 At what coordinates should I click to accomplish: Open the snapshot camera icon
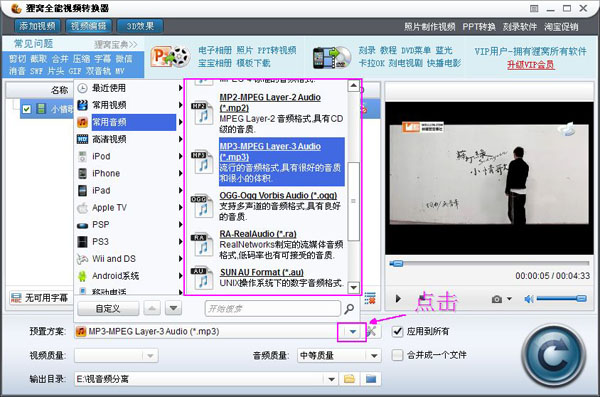tap(497, 299)
